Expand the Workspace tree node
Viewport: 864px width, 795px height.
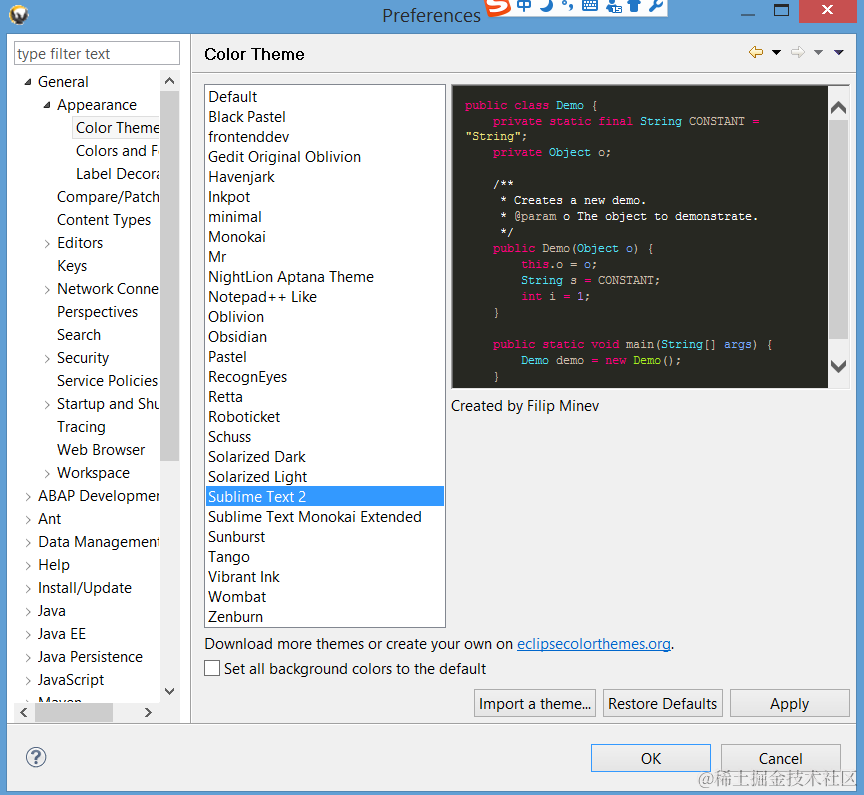pyautogui.click(x=47, y=474)
